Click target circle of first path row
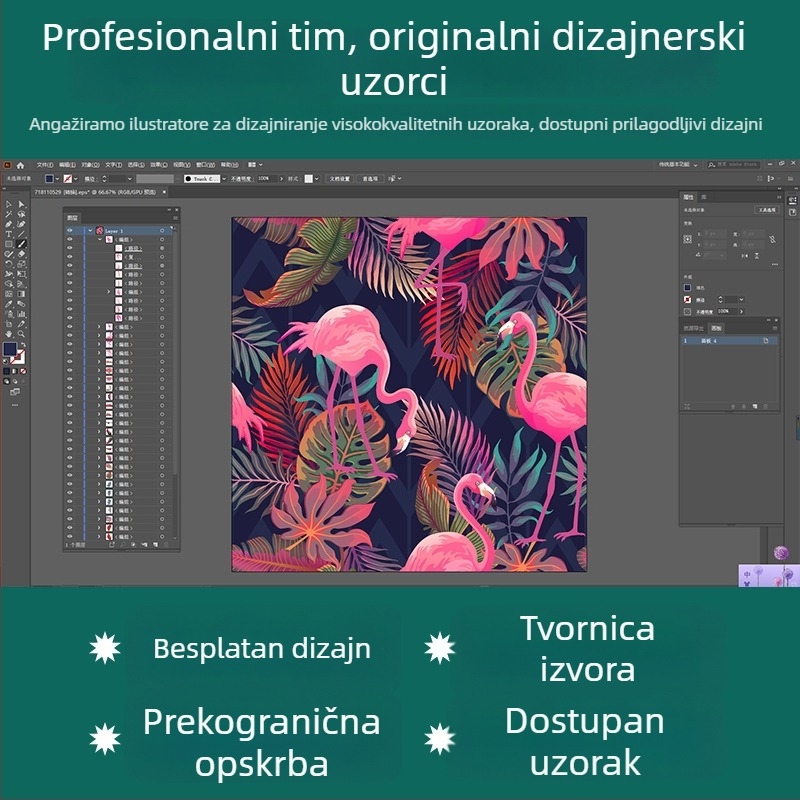This screenshot has width=800, height=800. click(x=162, y=248)
